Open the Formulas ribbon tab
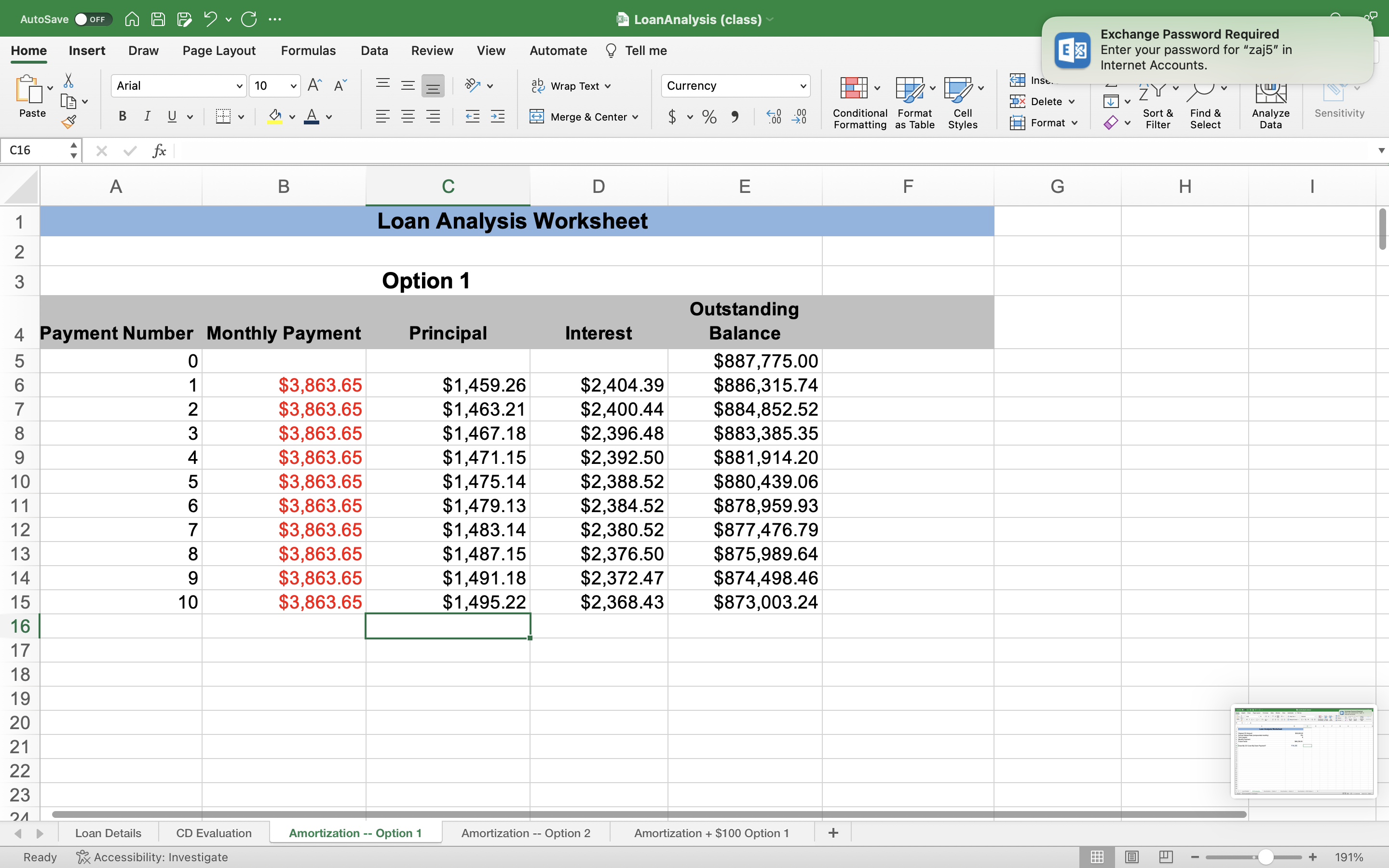This screenshot has width=1389, height=868. click(x=308, y=51)
